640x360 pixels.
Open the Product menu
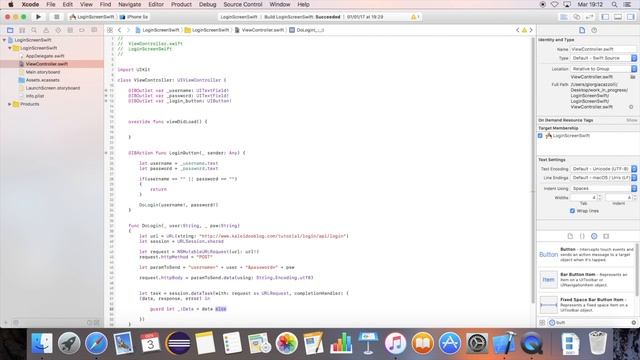pos(181,4)
